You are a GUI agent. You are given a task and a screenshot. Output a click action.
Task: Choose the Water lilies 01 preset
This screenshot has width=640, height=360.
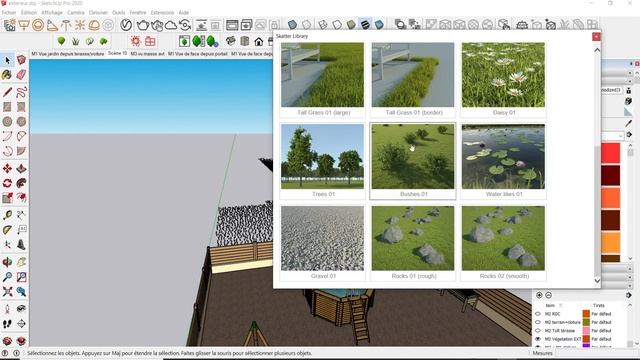click(503, 161)
